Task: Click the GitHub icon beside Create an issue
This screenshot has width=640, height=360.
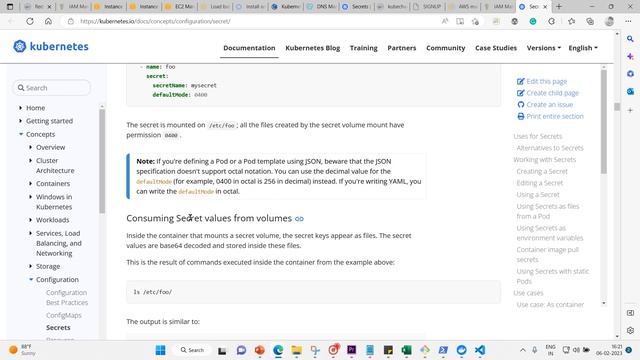Action: pos(520,104)
